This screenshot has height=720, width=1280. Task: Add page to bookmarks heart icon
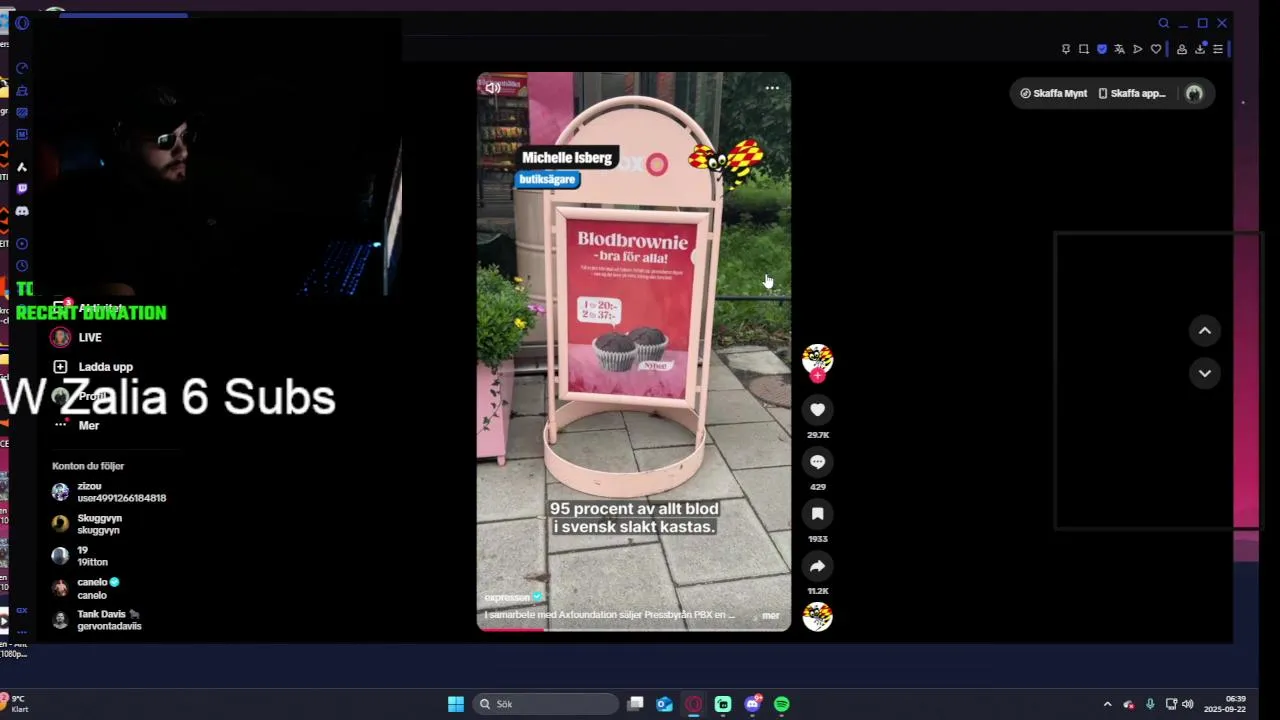(1156, 49)
